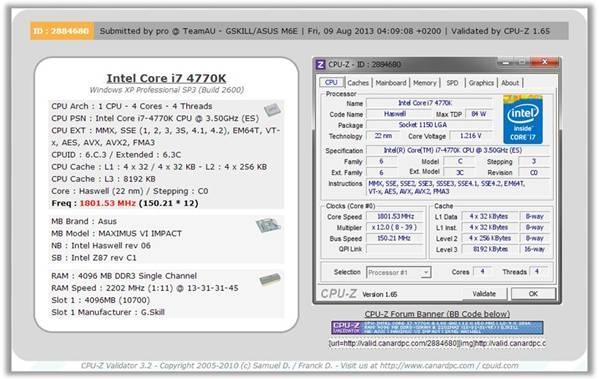Switch to the Mainboard tab
Viewport: 599px width, 379px height.
pos(391,83)
